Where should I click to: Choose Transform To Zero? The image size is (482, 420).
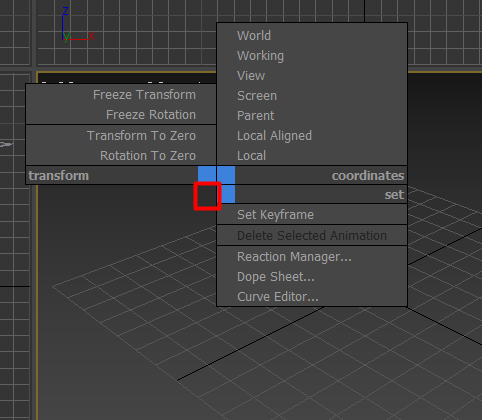121,136
